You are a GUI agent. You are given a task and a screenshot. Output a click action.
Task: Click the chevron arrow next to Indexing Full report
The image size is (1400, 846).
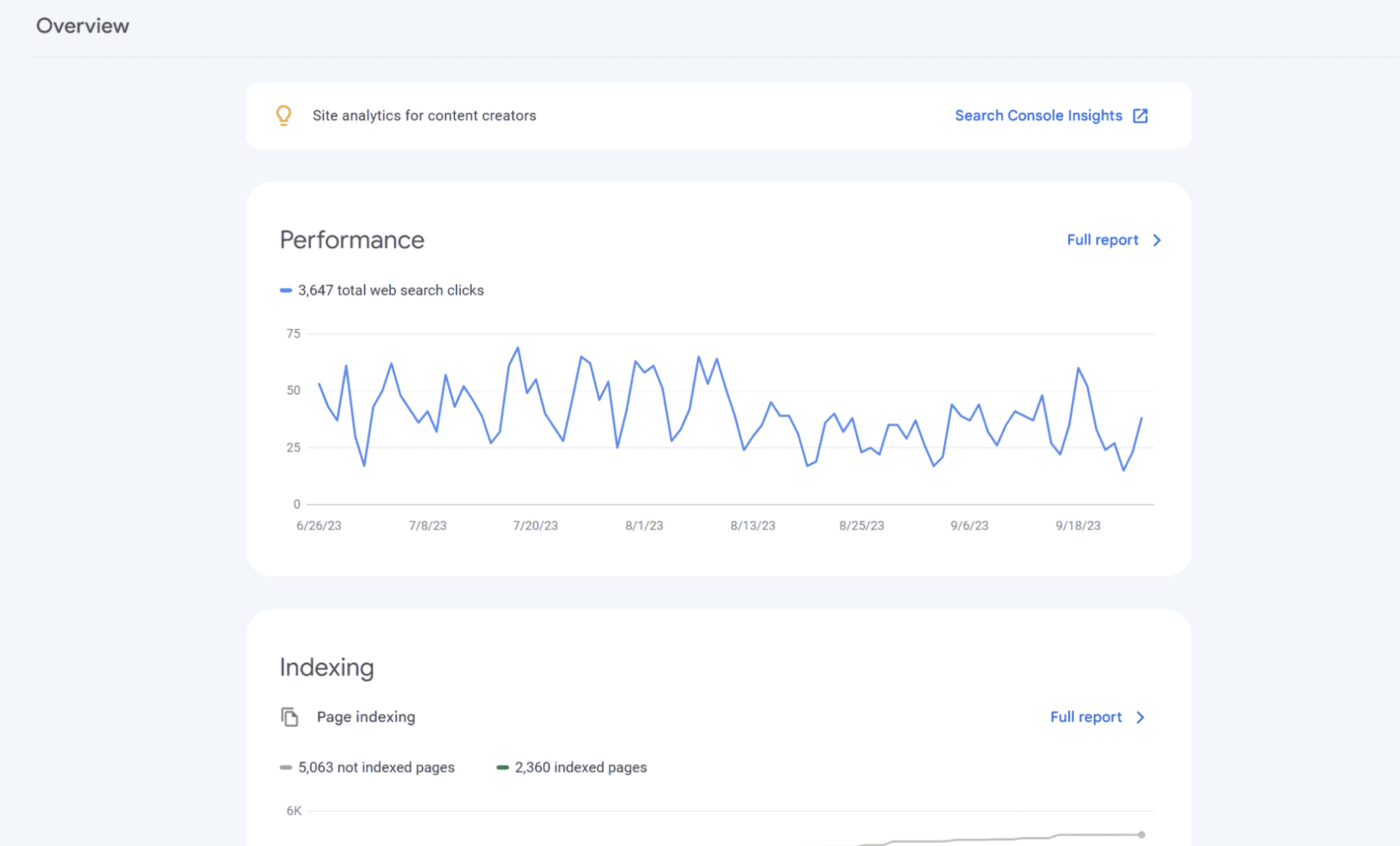1141,717
